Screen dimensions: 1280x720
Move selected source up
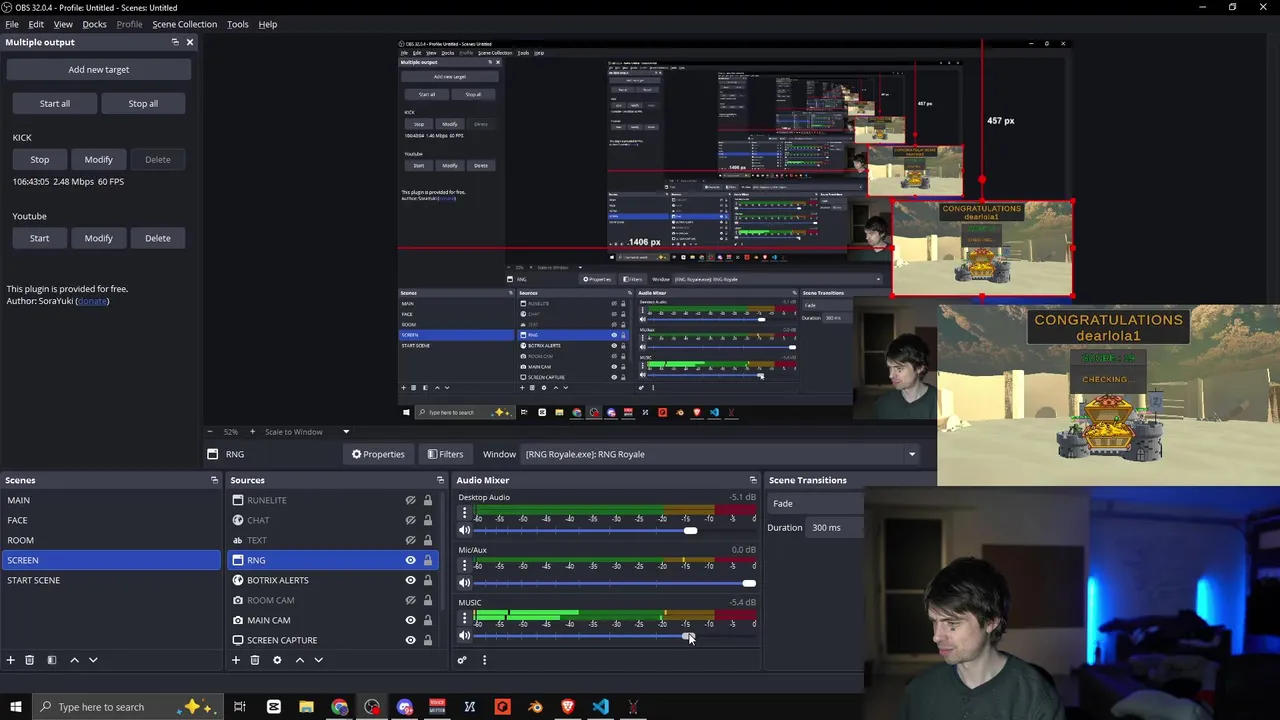[x=299, y=660]
